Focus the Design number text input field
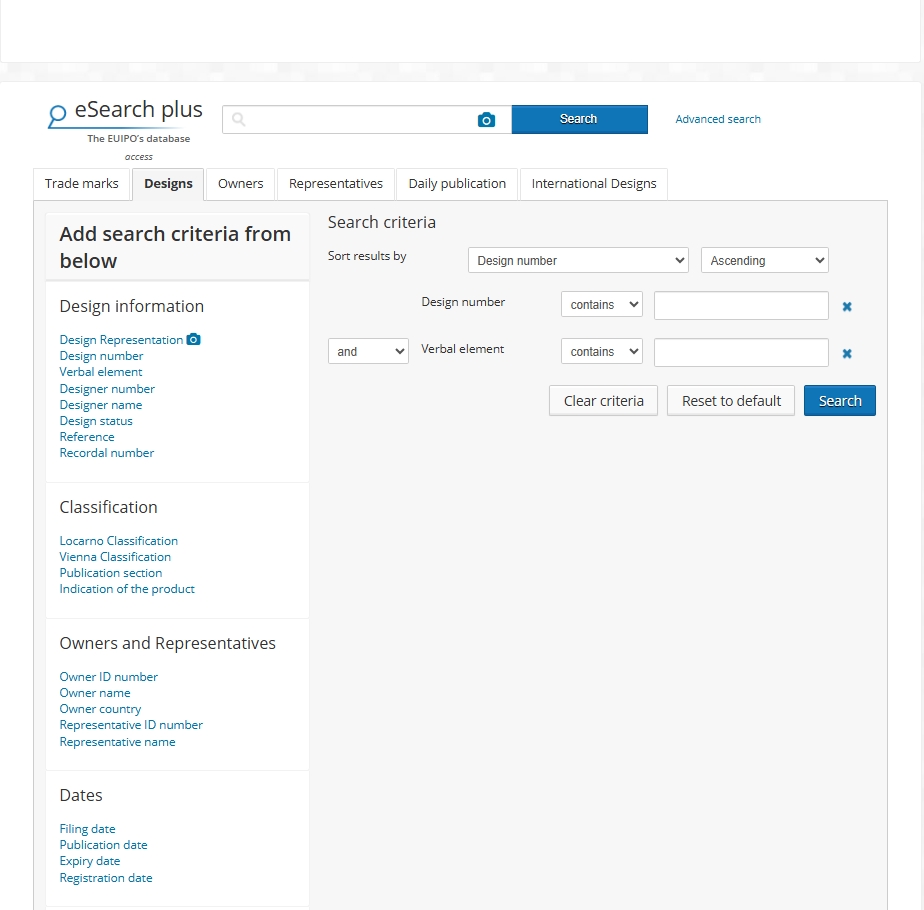Image resolution: width=924 pixels, height=910 pixels. point(741,306)
